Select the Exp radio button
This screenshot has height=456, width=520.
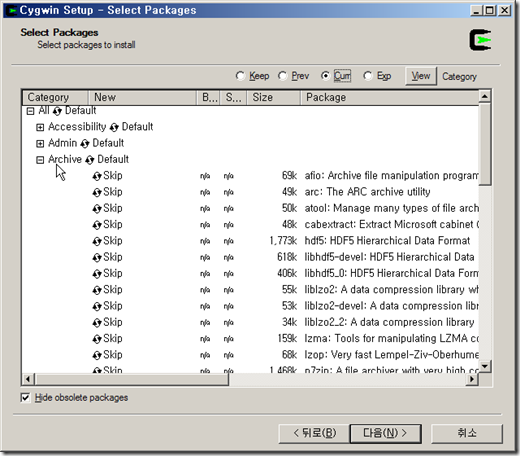coord(368,76)
